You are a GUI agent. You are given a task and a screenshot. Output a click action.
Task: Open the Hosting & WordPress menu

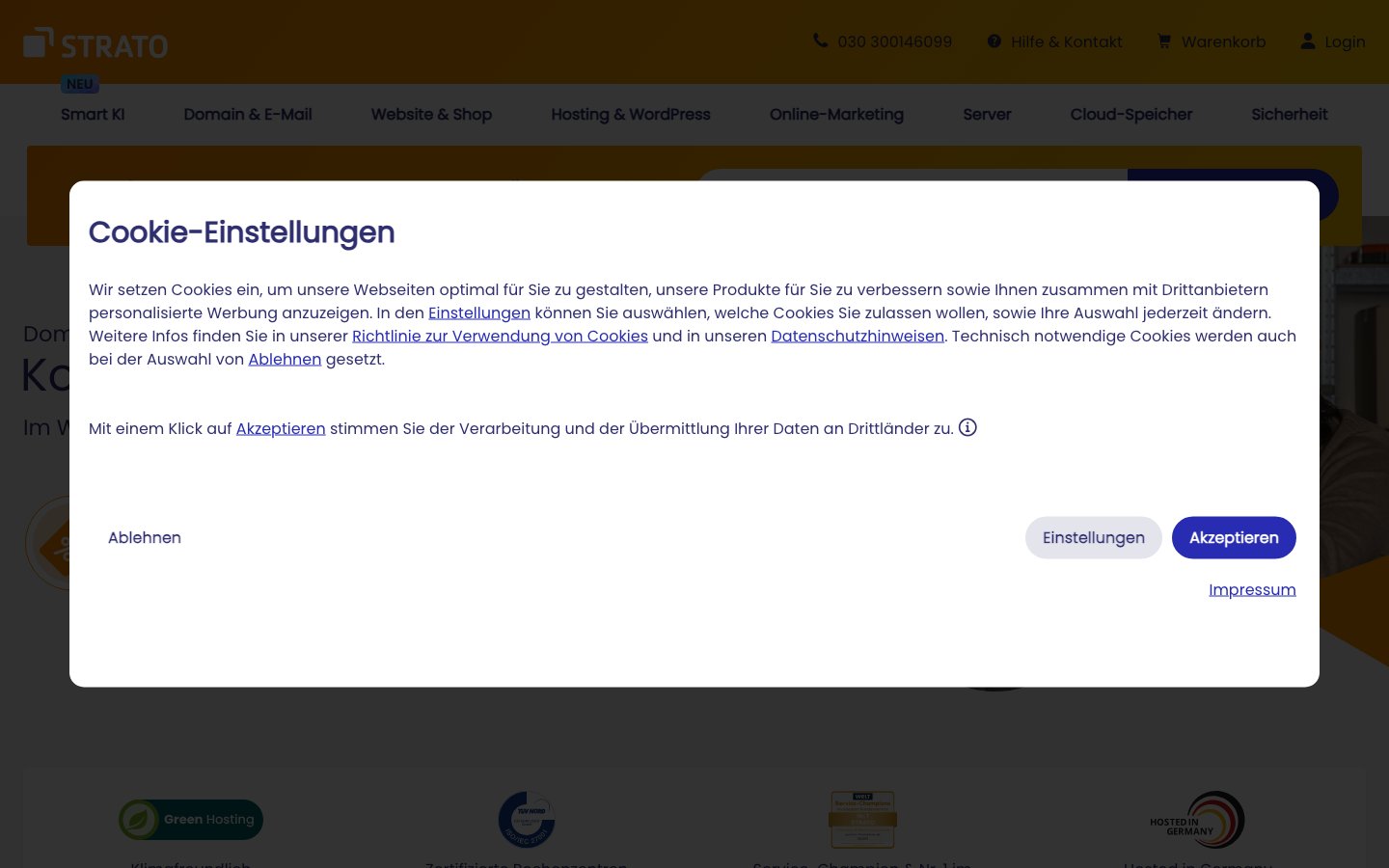pos(631,114)
